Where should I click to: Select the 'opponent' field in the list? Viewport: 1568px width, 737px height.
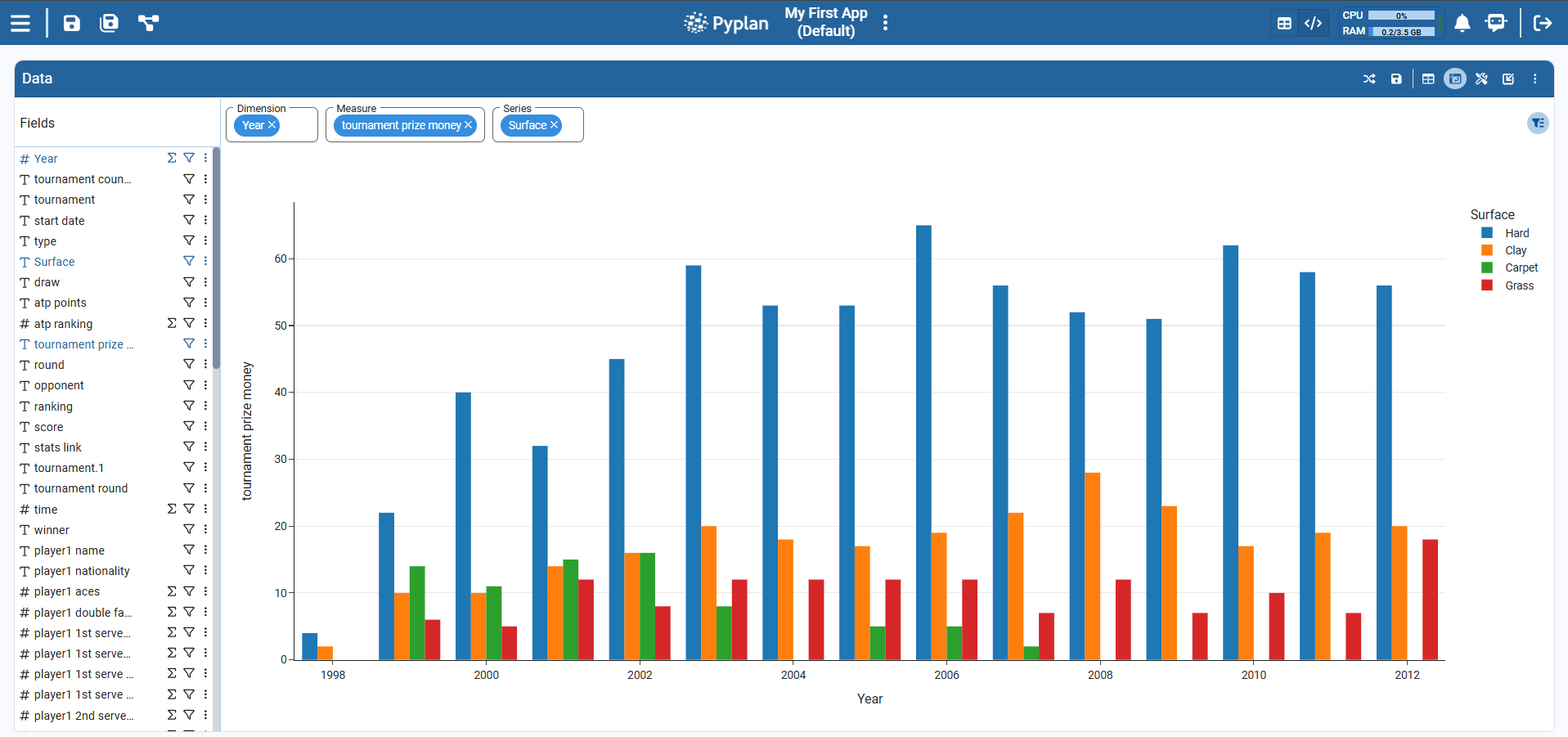[x=59, y=385]
